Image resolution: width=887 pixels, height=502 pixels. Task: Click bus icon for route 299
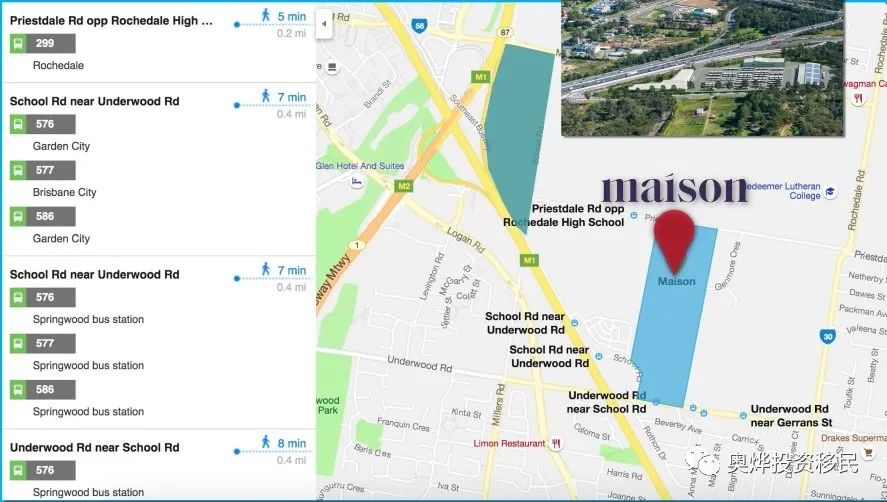tap(18, 44)
